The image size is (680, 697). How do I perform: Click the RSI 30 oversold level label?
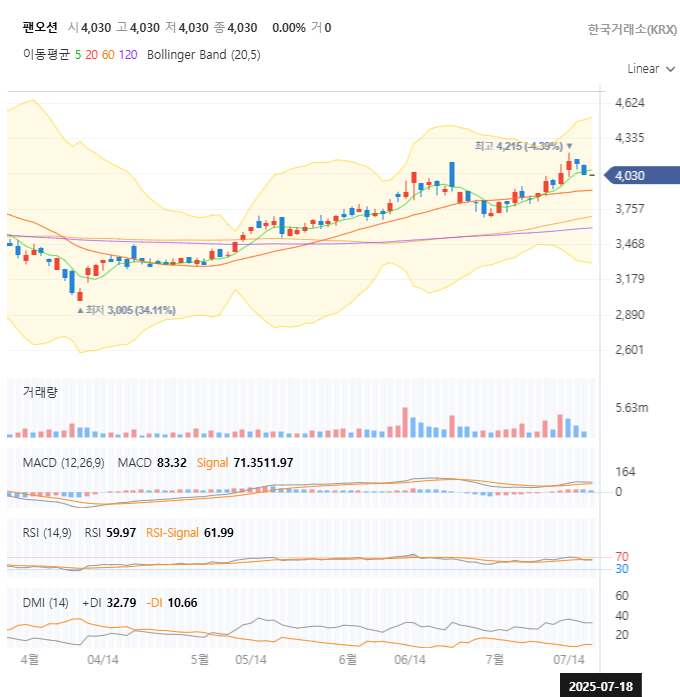tap(622, 569)
